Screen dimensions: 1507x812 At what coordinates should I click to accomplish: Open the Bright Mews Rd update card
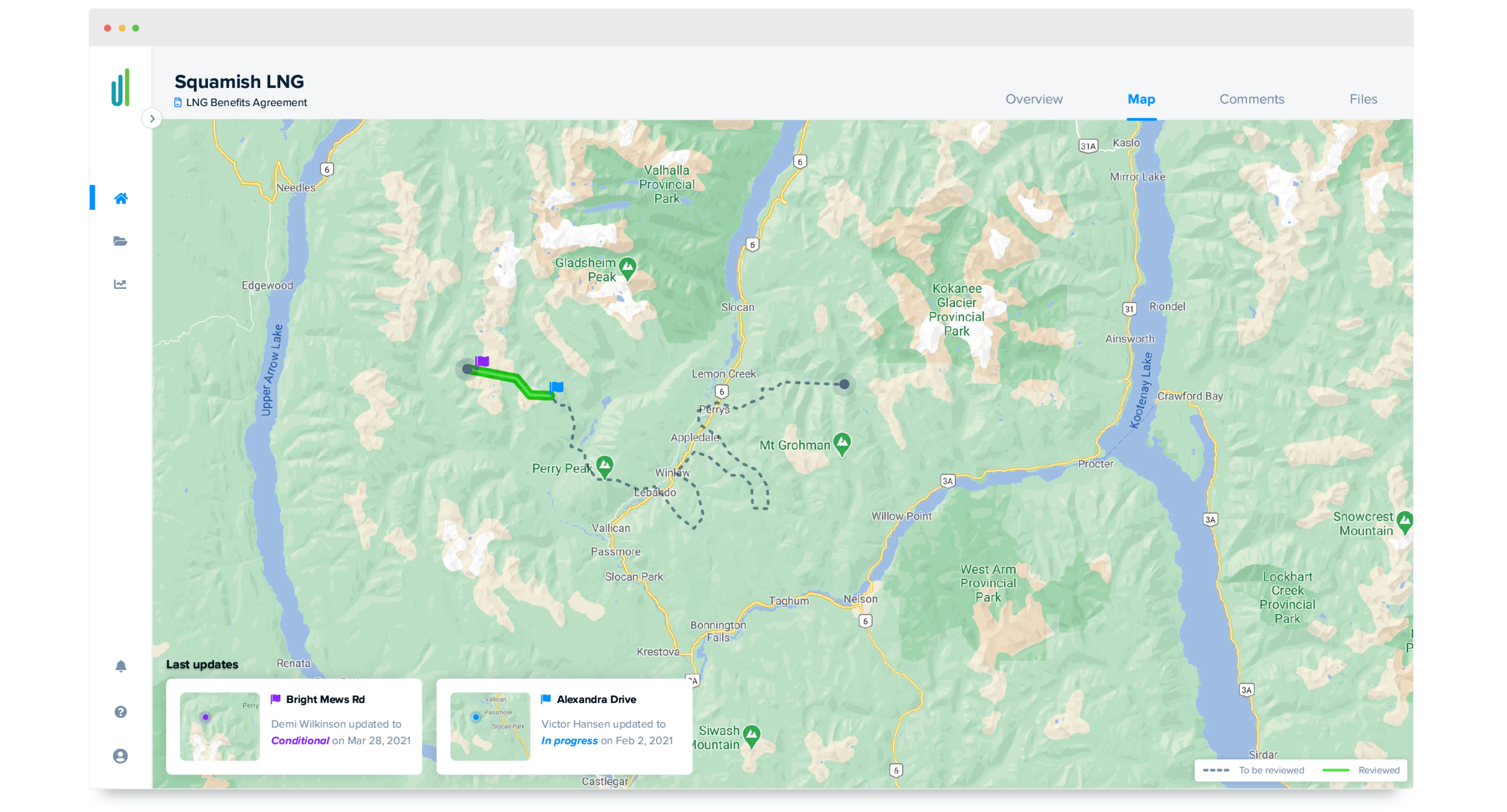(294, 726)
